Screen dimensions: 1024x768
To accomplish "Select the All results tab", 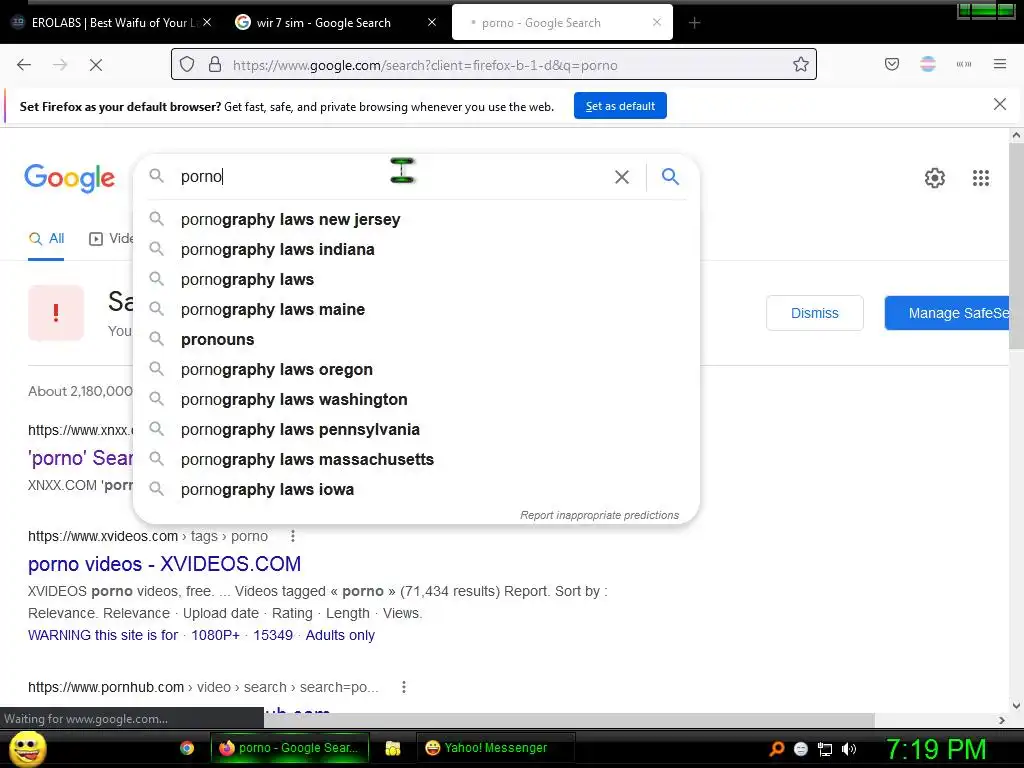I will [46, 239].
